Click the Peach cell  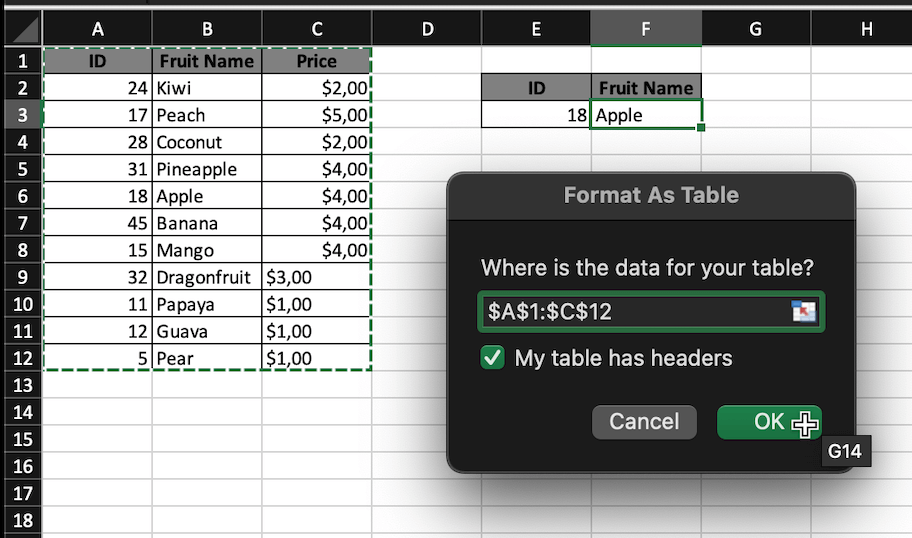click(207, 115)
